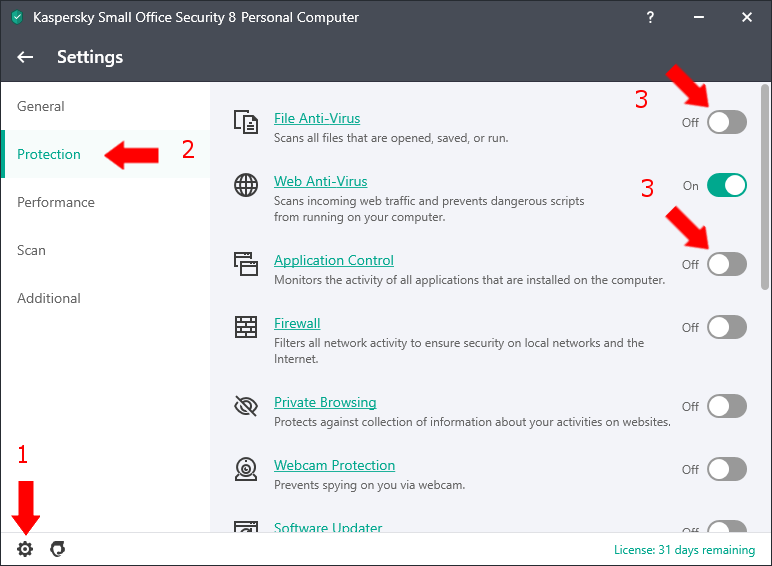Viewport: 772px width, 566px height.
Task: Click text 'Prevents spying on you via webcam.'
Action: click(369, 485)
